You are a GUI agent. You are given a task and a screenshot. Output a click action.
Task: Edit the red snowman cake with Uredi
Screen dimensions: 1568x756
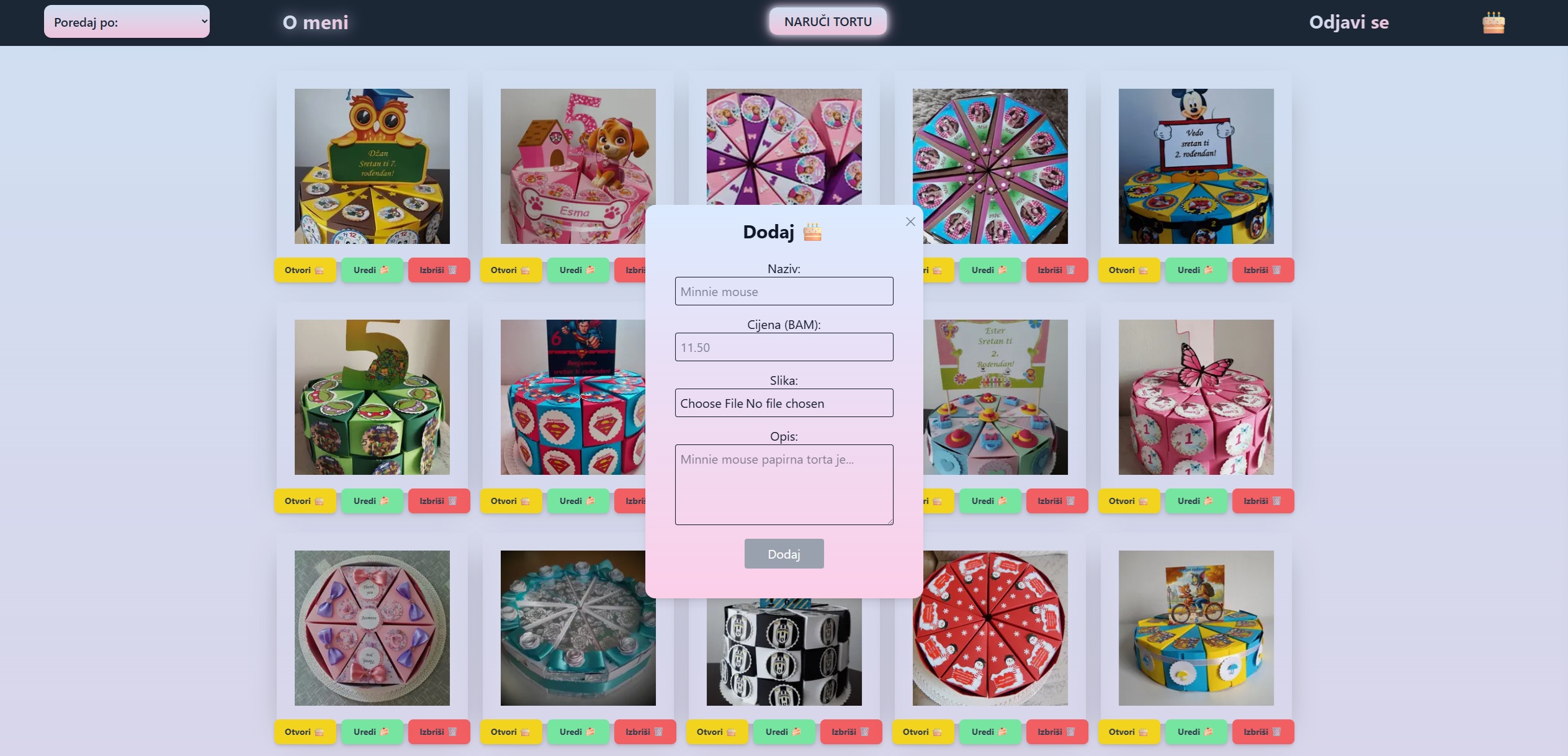click(990, 732)
